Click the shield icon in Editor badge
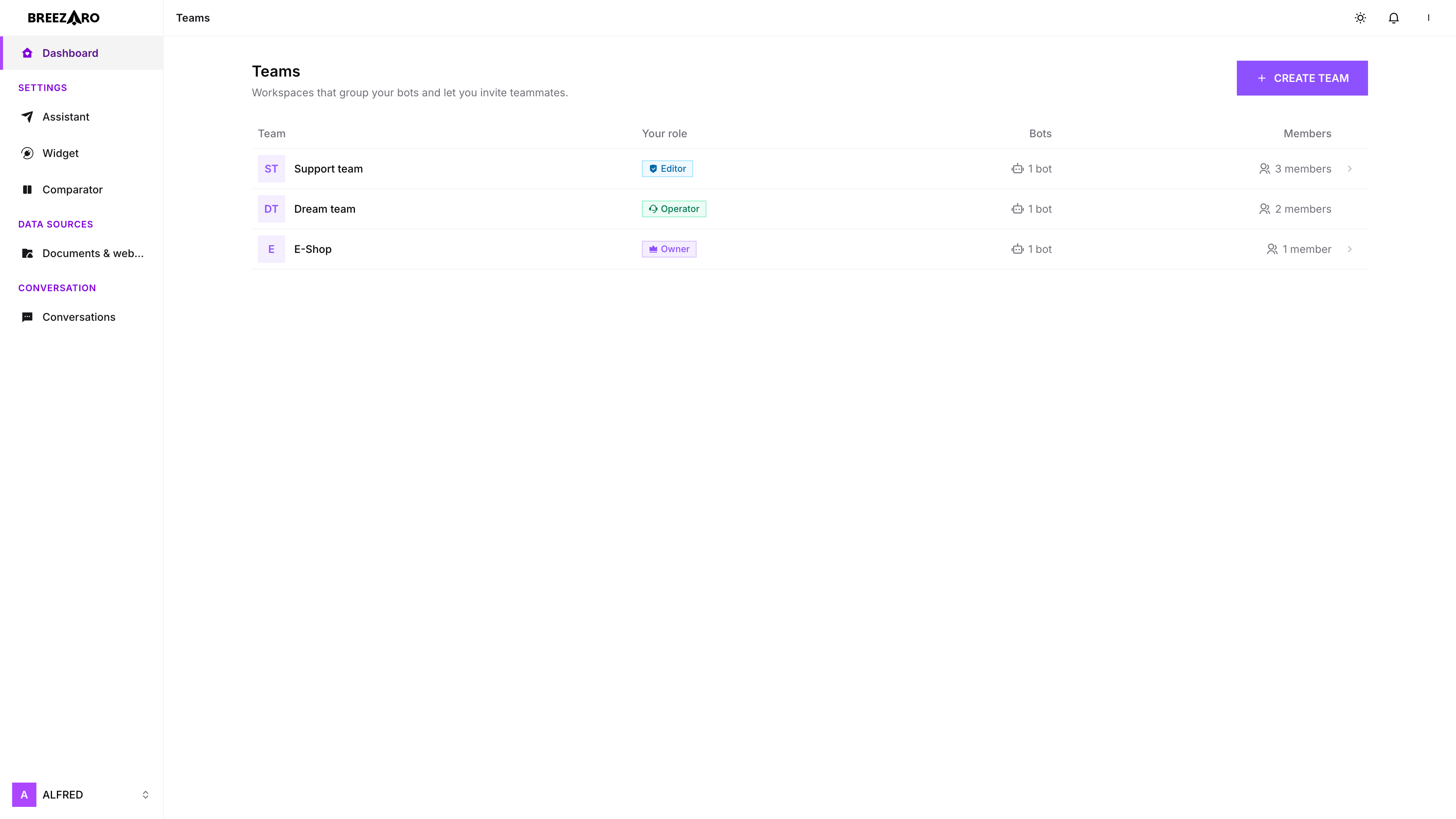The image size is (1456, 819). [653, 169]
